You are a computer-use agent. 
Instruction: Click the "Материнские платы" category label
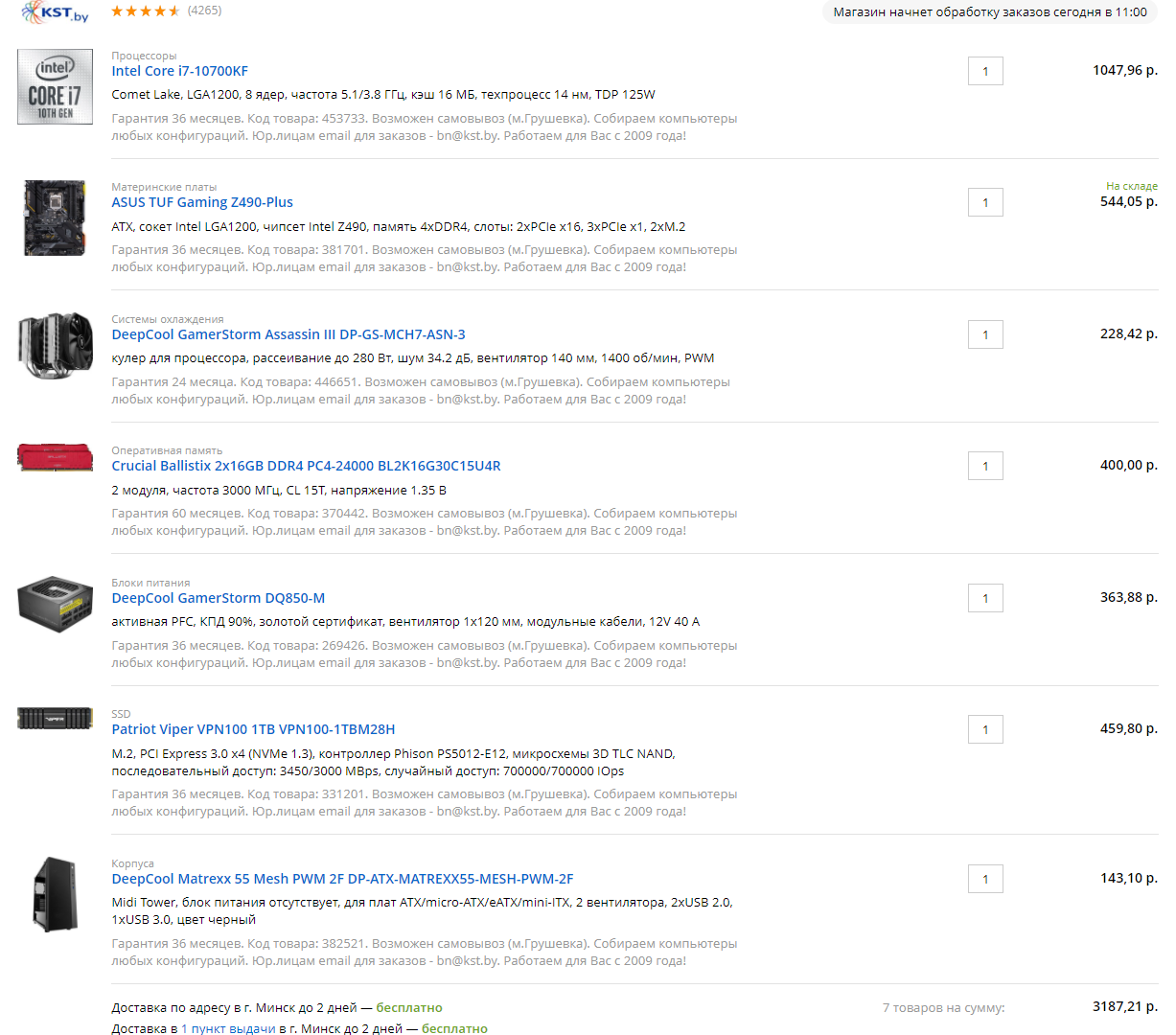coord(164,187)
